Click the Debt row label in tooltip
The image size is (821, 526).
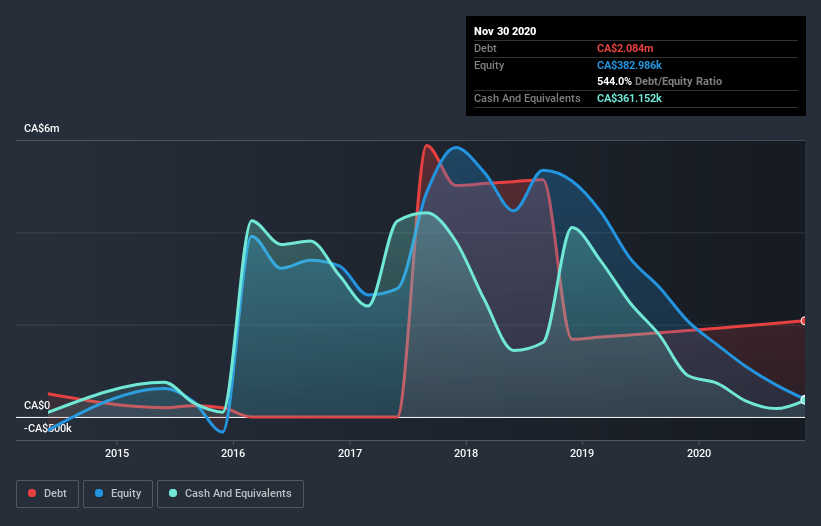point(485,49)
